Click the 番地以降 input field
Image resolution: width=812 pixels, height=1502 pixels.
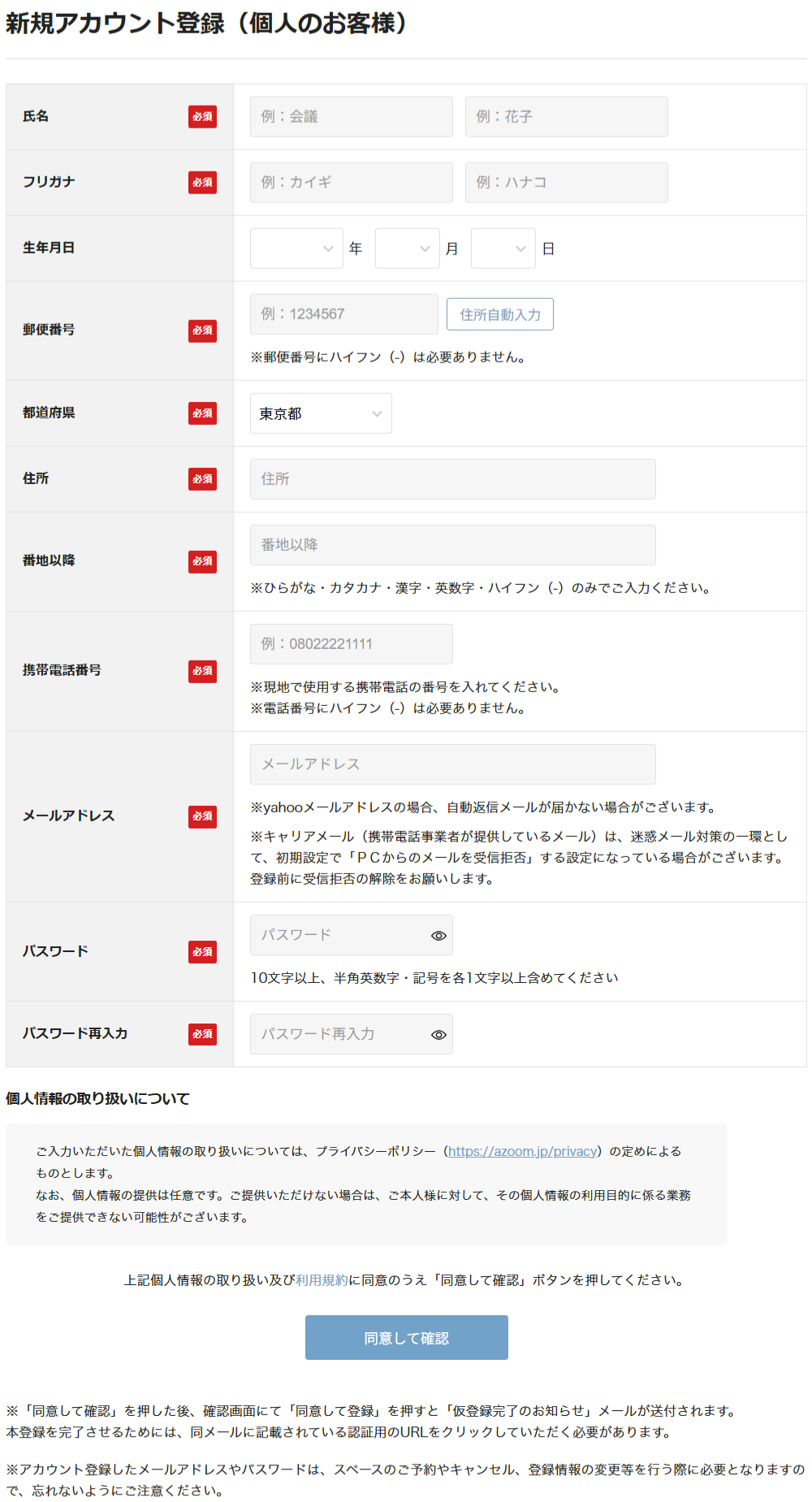click(x=452, y=545)
